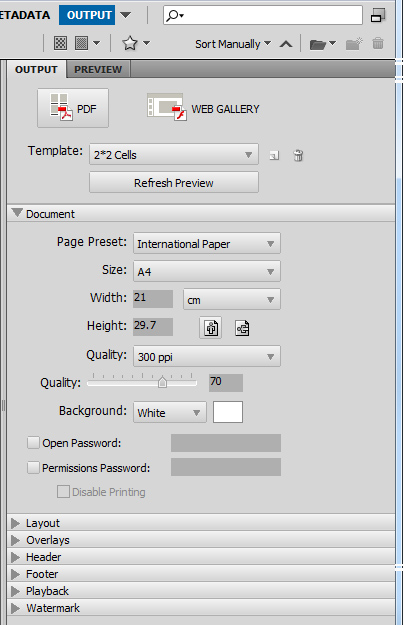Enable the Open Password checkbox
404x625 pixels.
(33, 443)
